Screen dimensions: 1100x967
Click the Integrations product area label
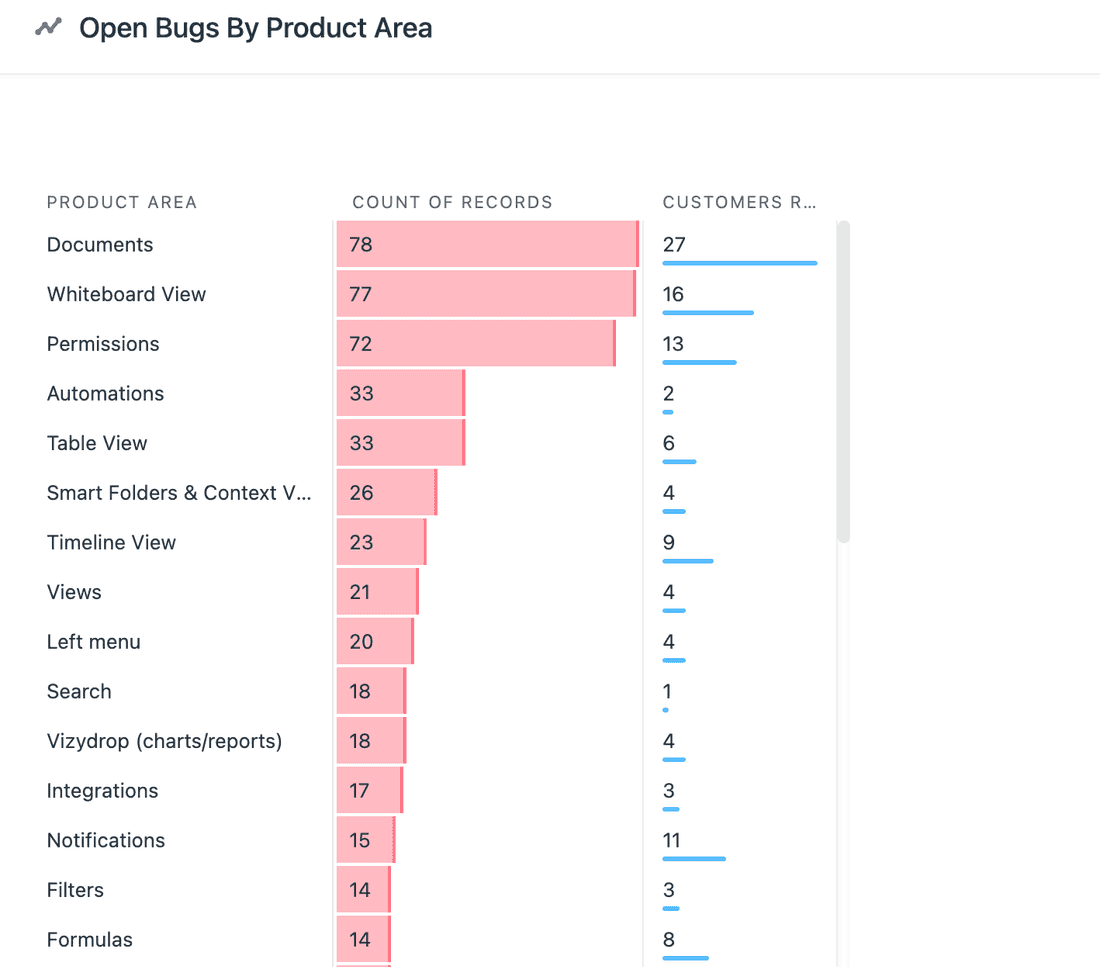point(102,790)
